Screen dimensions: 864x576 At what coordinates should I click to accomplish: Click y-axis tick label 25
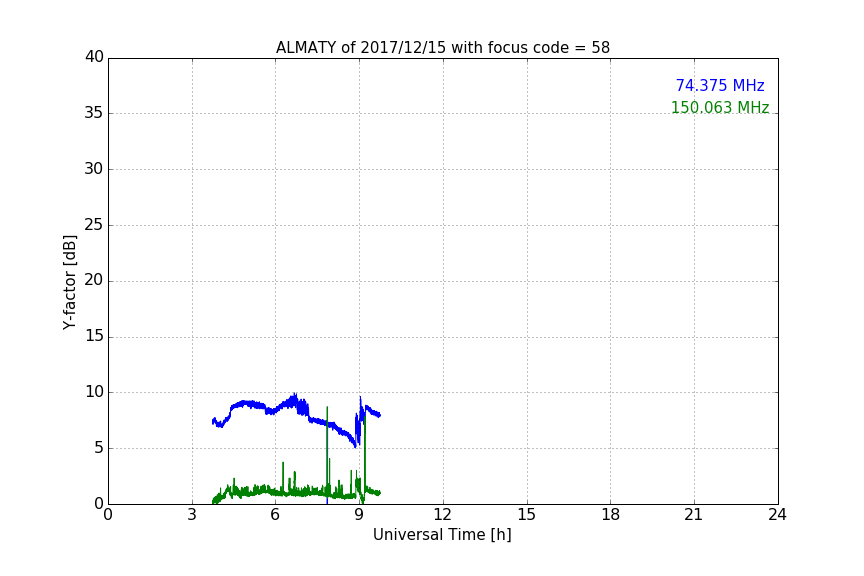[x=94, y=224]
